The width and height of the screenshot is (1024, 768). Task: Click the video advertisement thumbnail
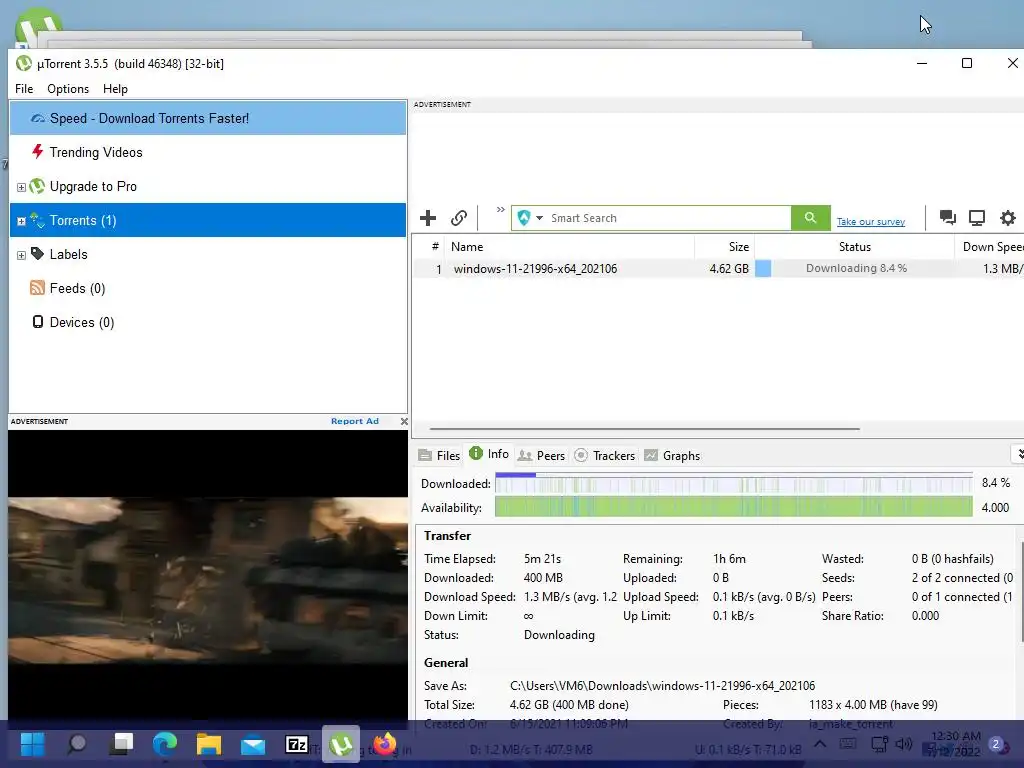click(208, 579)
